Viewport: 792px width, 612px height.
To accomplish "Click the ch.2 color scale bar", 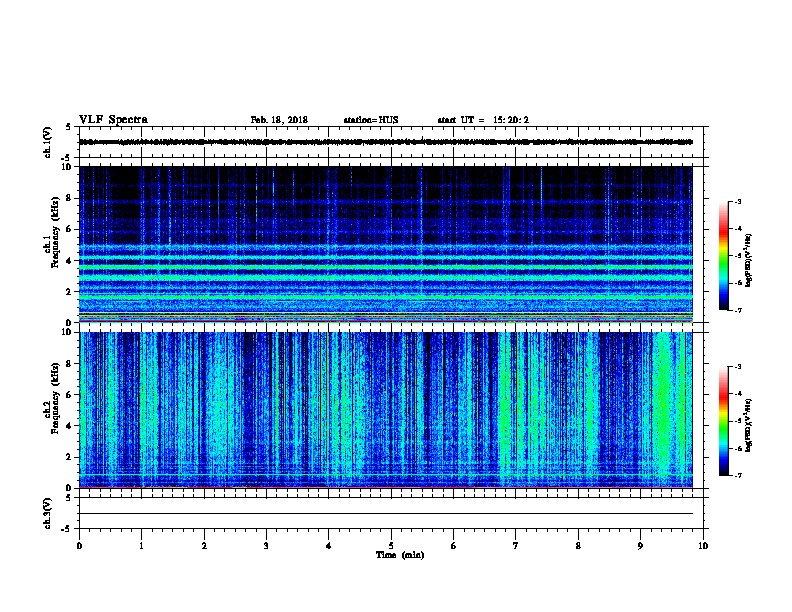I will point(724,421).
